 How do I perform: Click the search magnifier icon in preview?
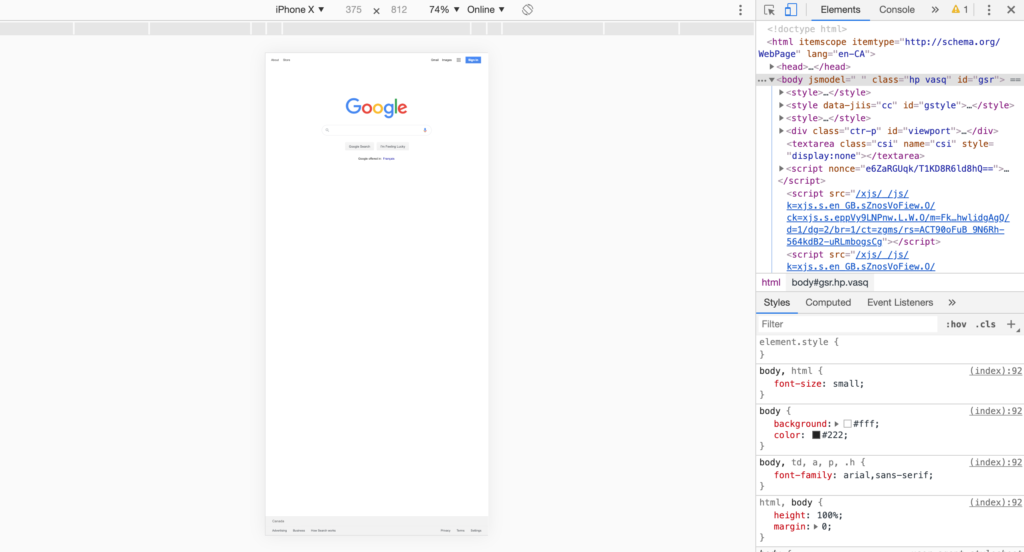pos(327,130)
